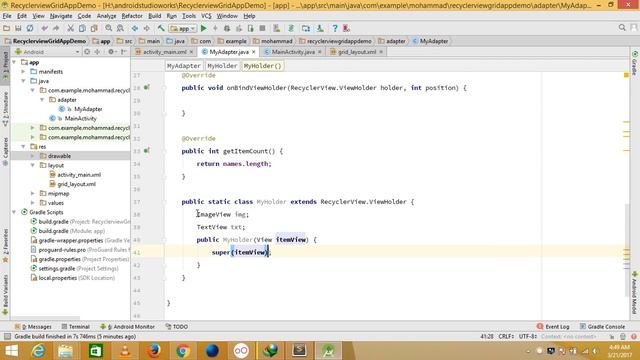640x360 pixels.
Task: Select grid_layout.xml in the project tree
Action: click(x=76, y=184)
